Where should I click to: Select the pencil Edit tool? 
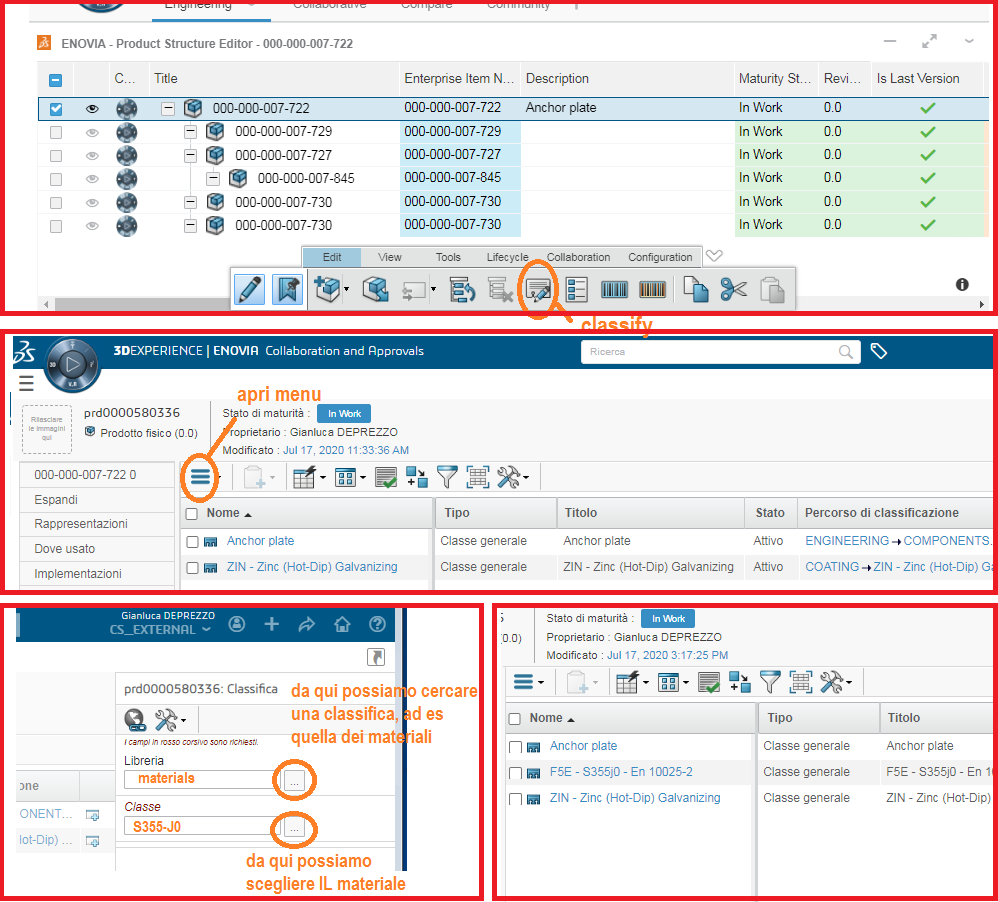[250, 290]
